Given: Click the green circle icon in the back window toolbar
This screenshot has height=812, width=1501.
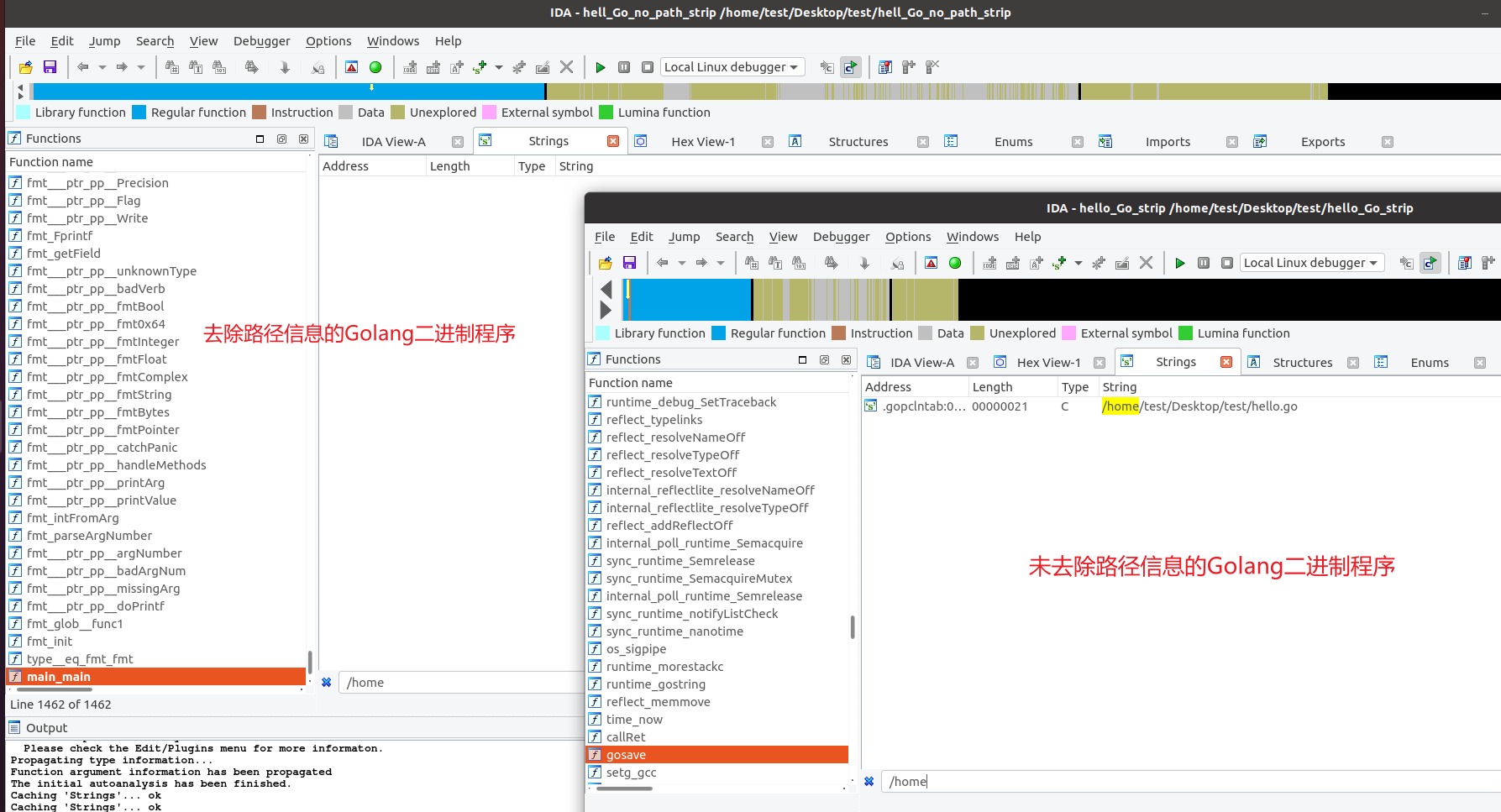Looking at the screenshot, I should (375, 67).
